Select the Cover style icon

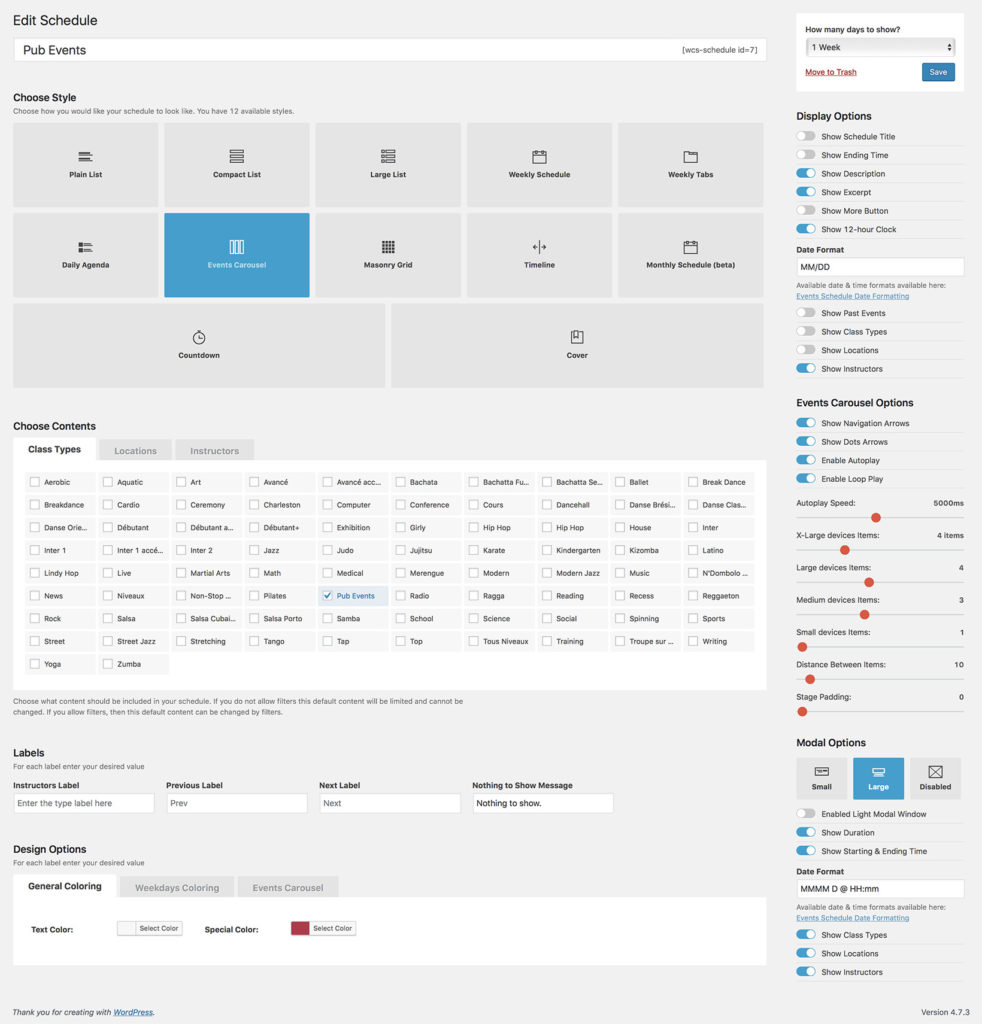tap(577, 337)
